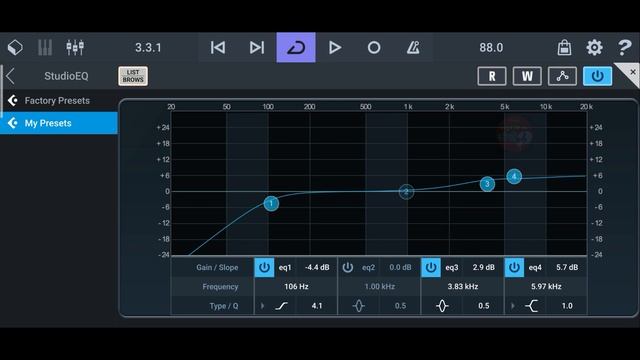Open Factory Presets folder
This screenshot has width=640, height=360.
pyautogui.click(x=59, y=100)
